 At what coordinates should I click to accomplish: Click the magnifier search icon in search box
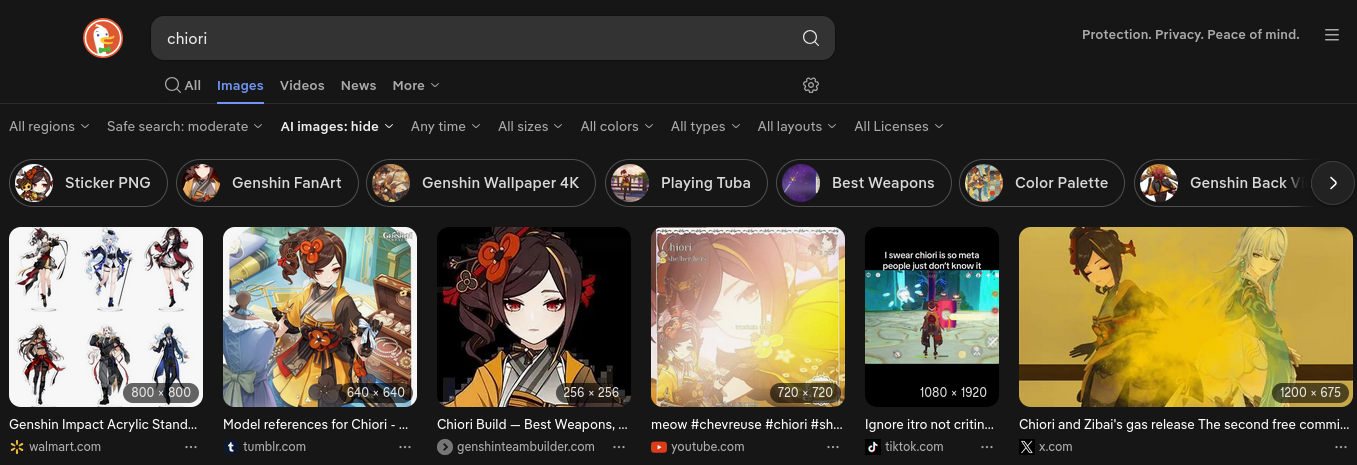[811, 38]
